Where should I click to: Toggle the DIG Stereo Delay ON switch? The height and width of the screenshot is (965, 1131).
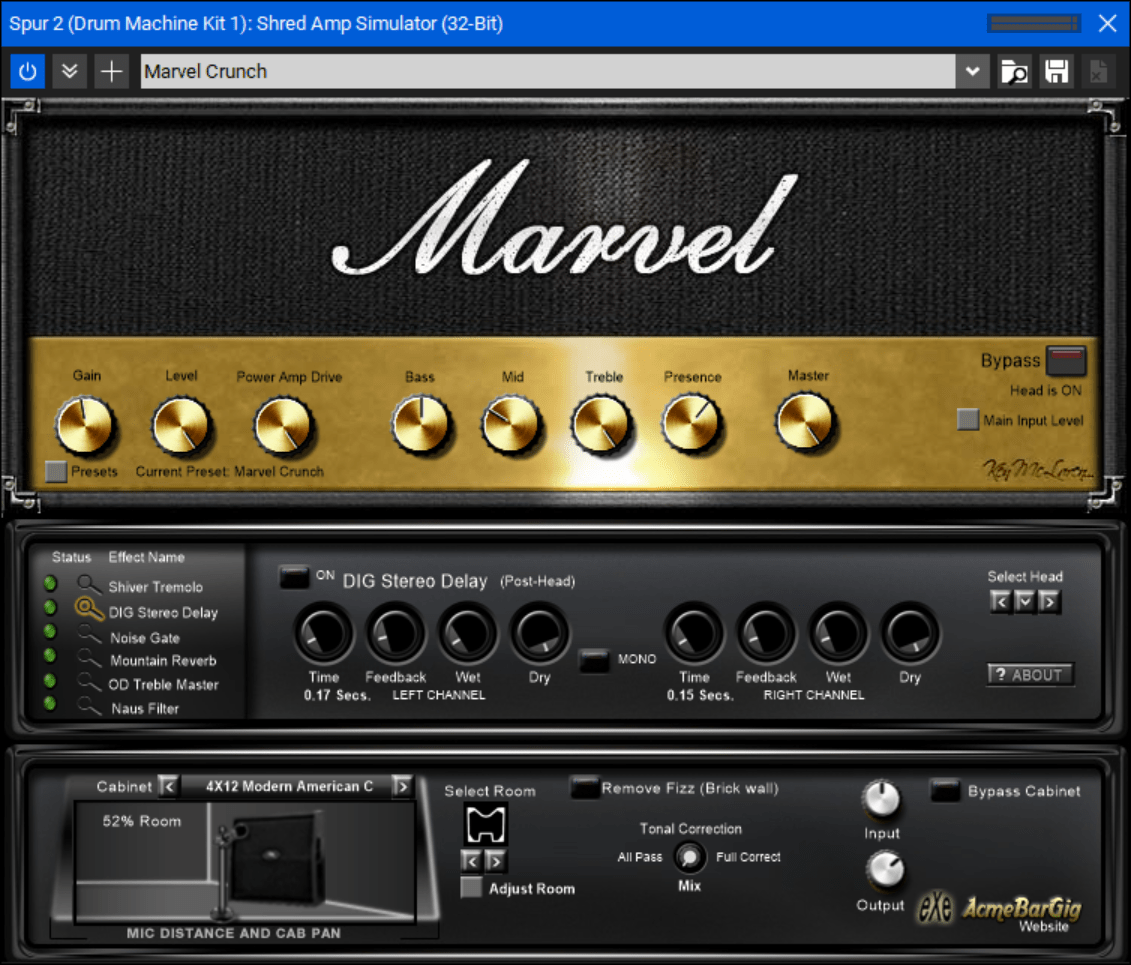tap(295, 577)
